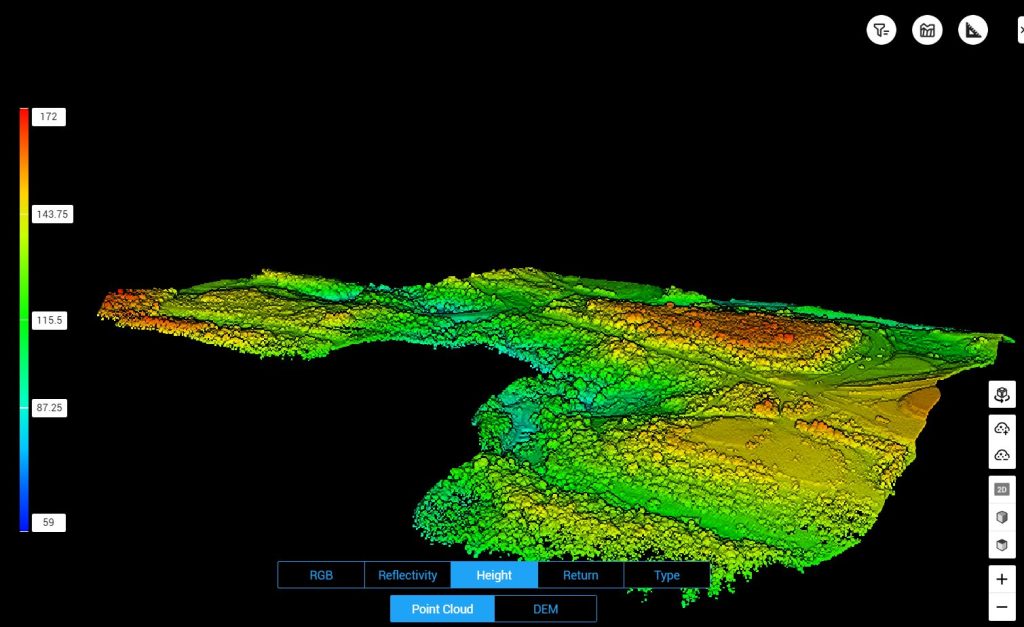Image resolution: width=1024 pixels, height=627 pixels.
Task: Select the triangle ruler measurement tool
Action: click(x=973, y=30)
